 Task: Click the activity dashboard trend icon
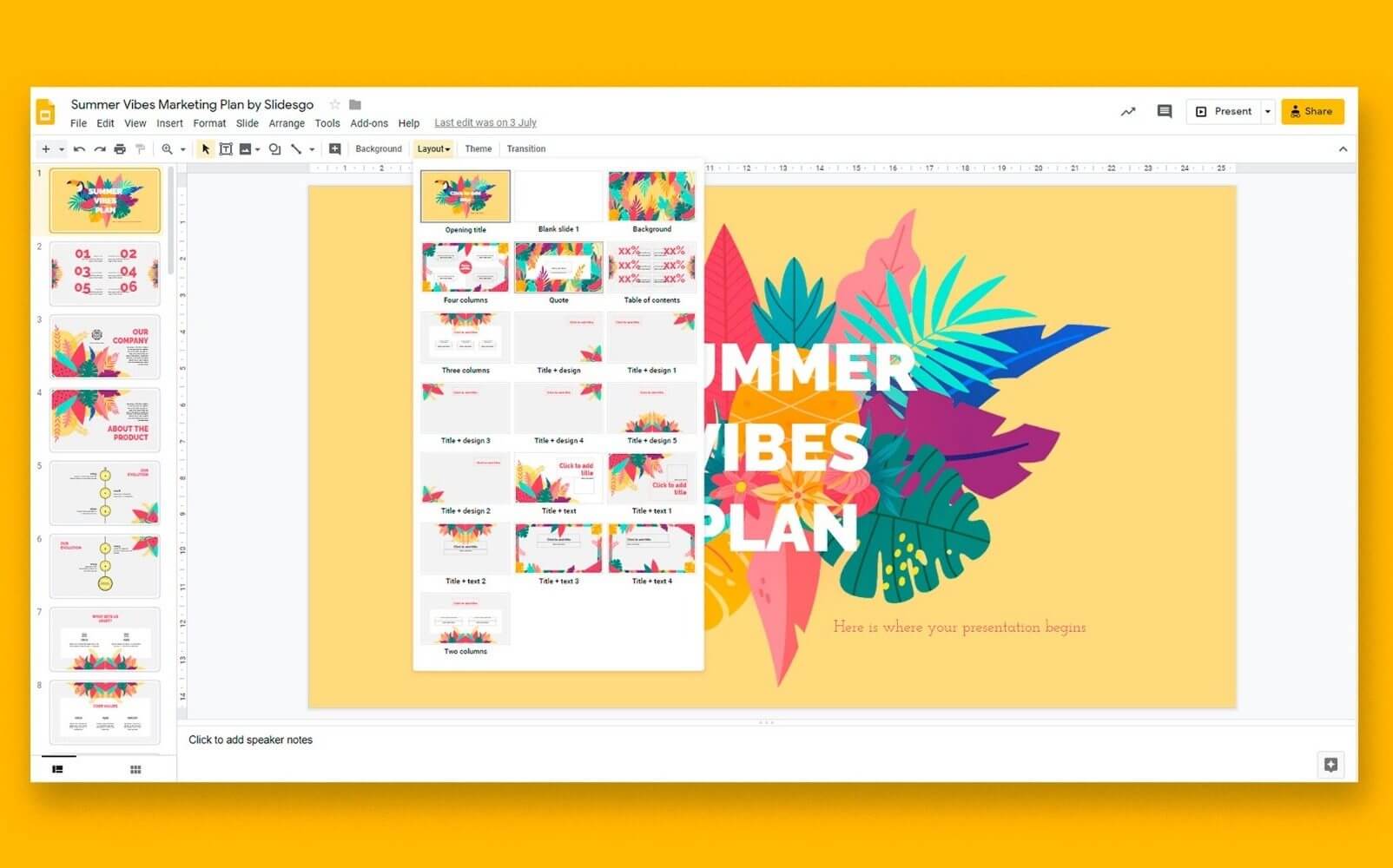[1127, 111]
